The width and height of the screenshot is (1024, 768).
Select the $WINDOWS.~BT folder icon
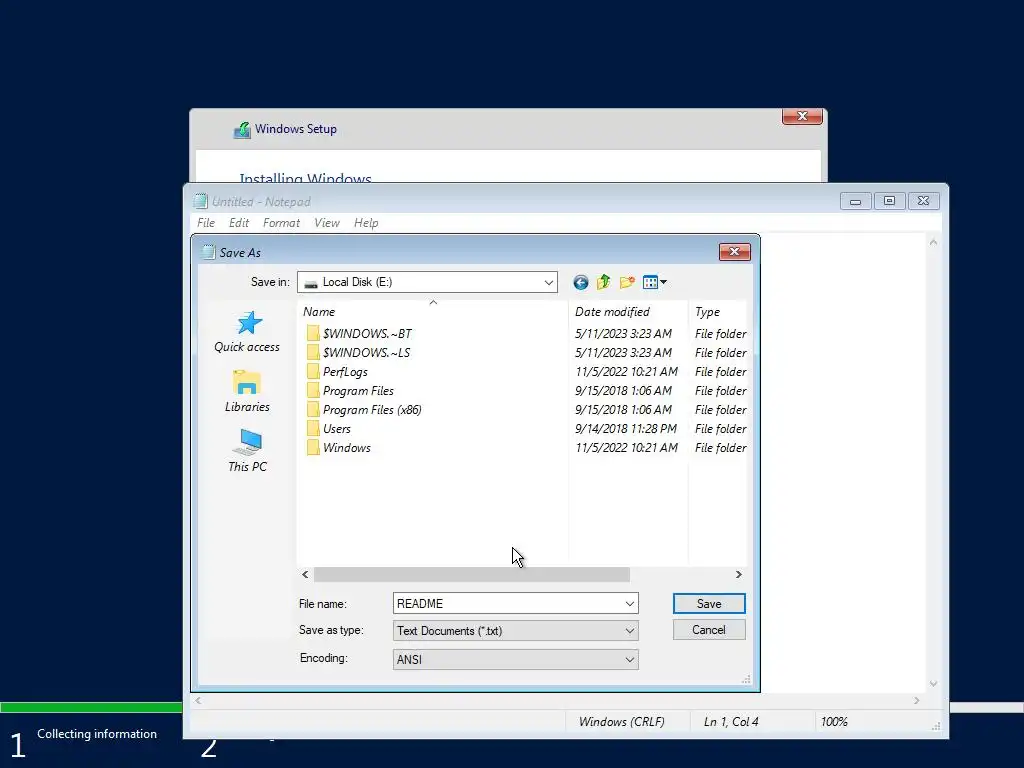coord(313,334)
